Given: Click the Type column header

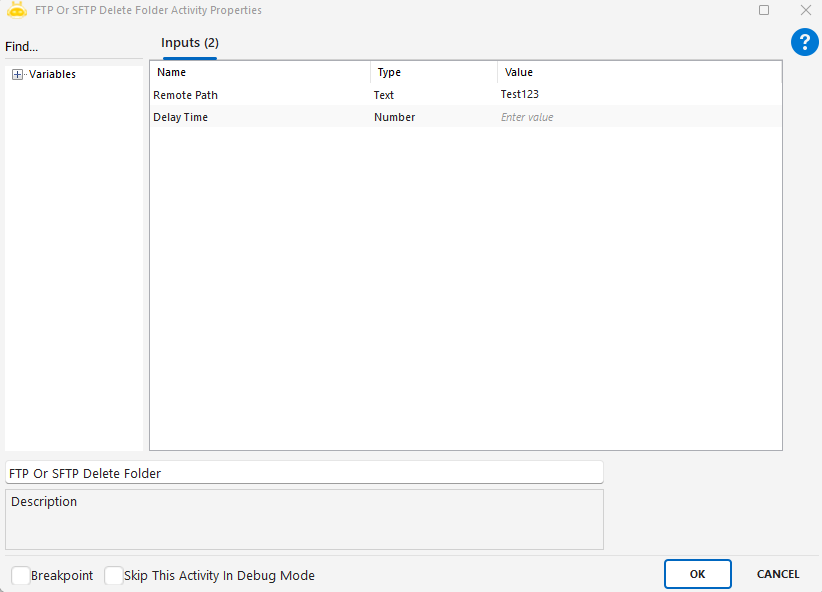Looking at the screenshot, I should (433, 72).
